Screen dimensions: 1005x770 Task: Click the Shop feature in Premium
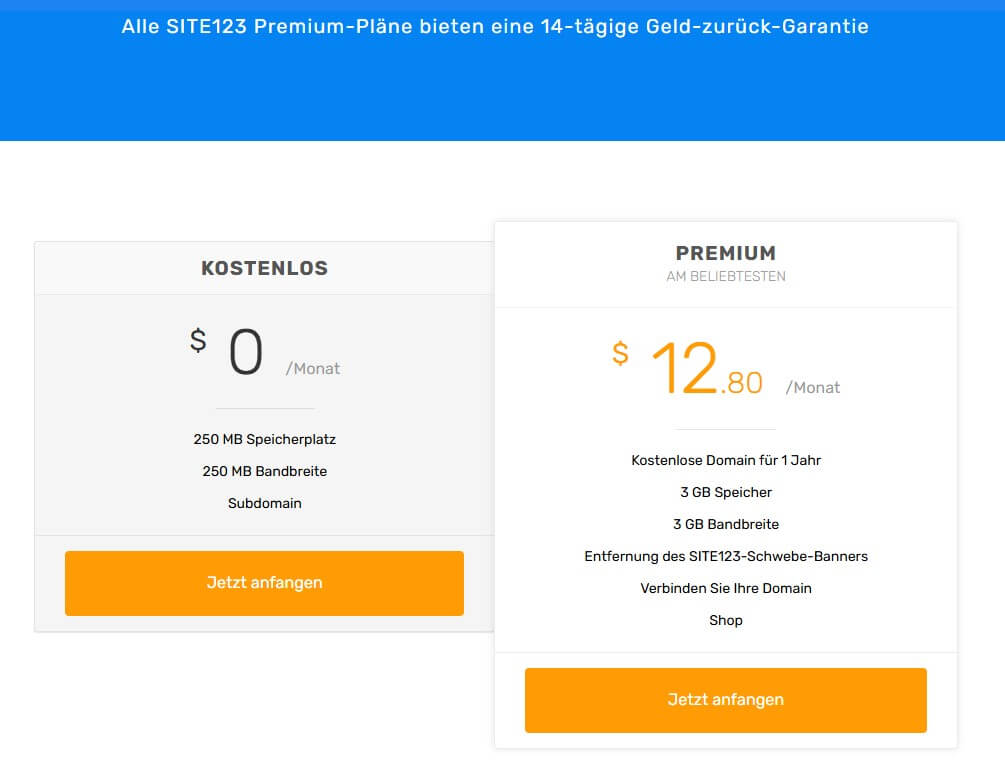726,620
